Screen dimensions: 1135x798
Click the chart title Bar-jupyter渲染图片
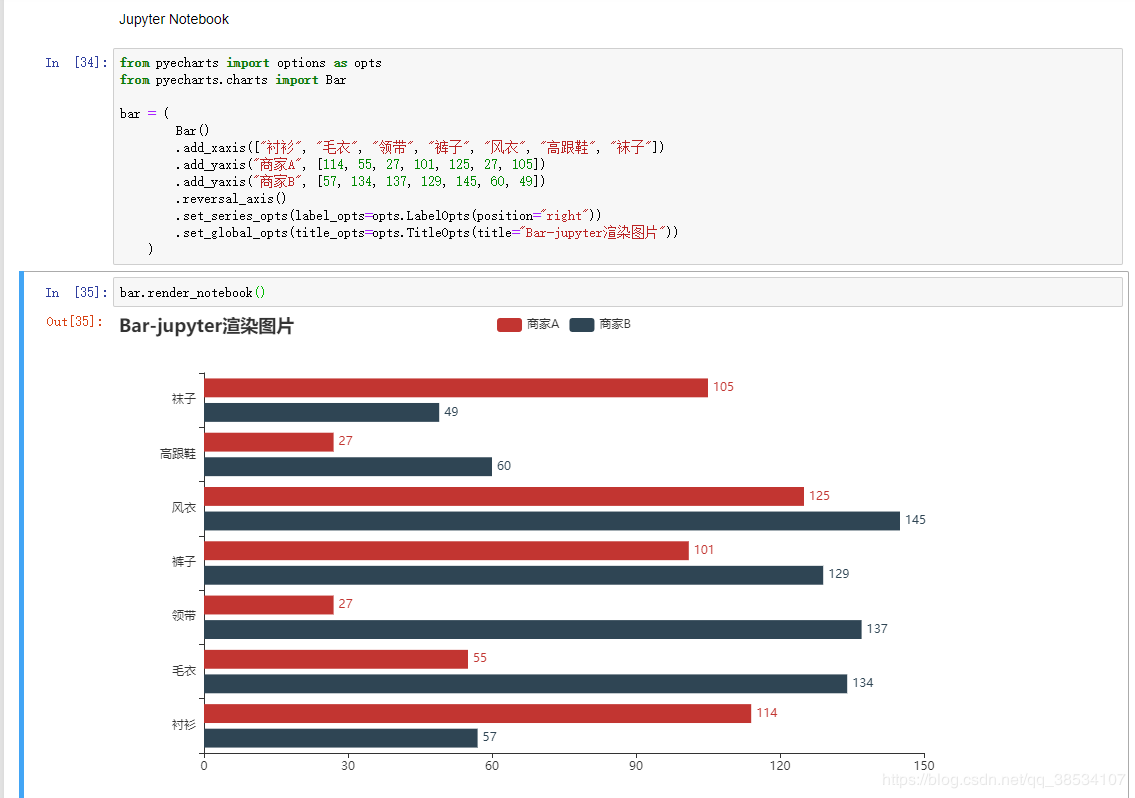[x=206, y=326]
